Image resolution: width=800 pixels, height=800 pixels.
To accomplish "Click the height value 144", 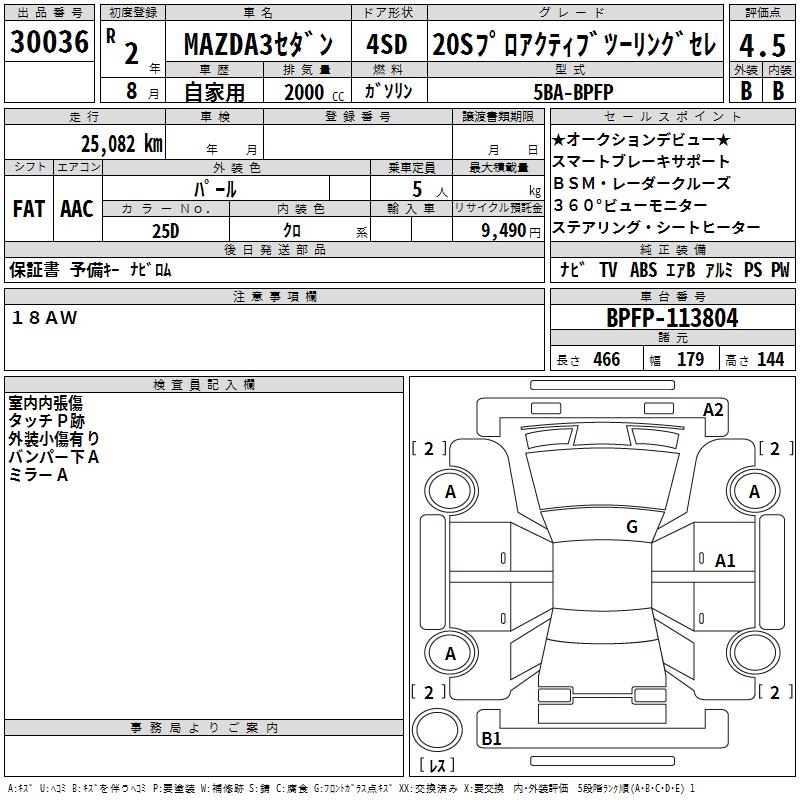I will [x=770, y=359].
